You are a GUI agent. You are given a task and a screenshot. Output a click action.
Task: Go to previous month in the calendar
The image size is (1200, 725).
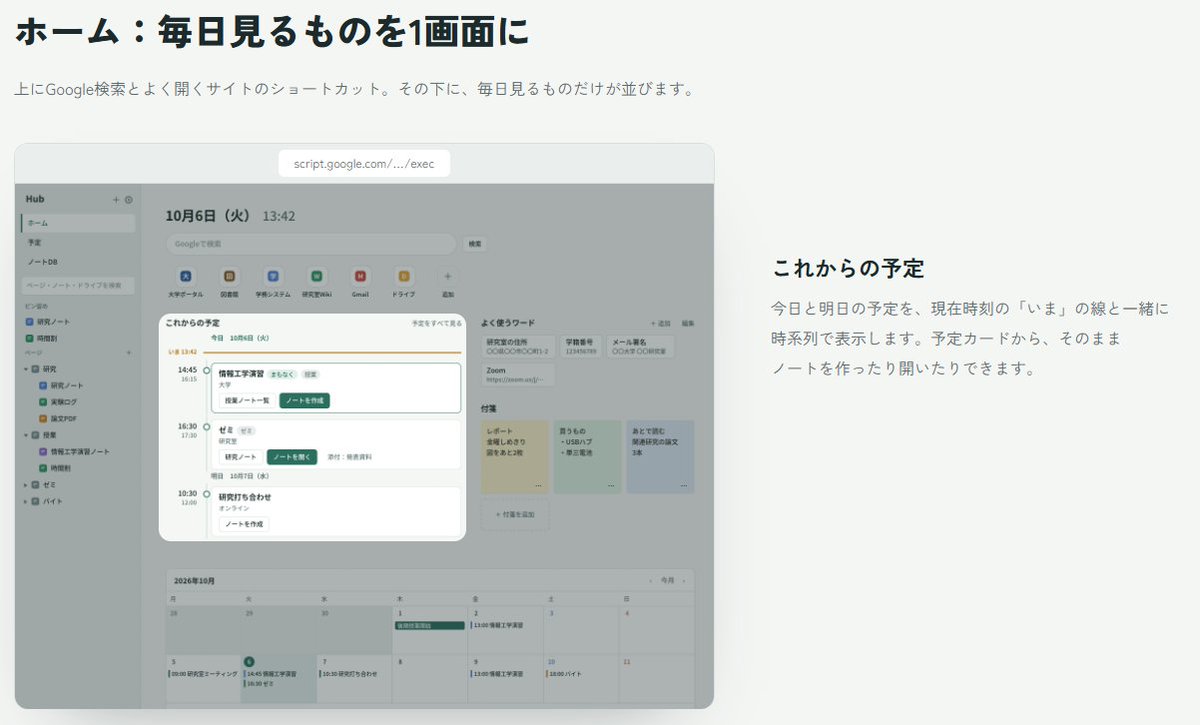click(650, 580)
